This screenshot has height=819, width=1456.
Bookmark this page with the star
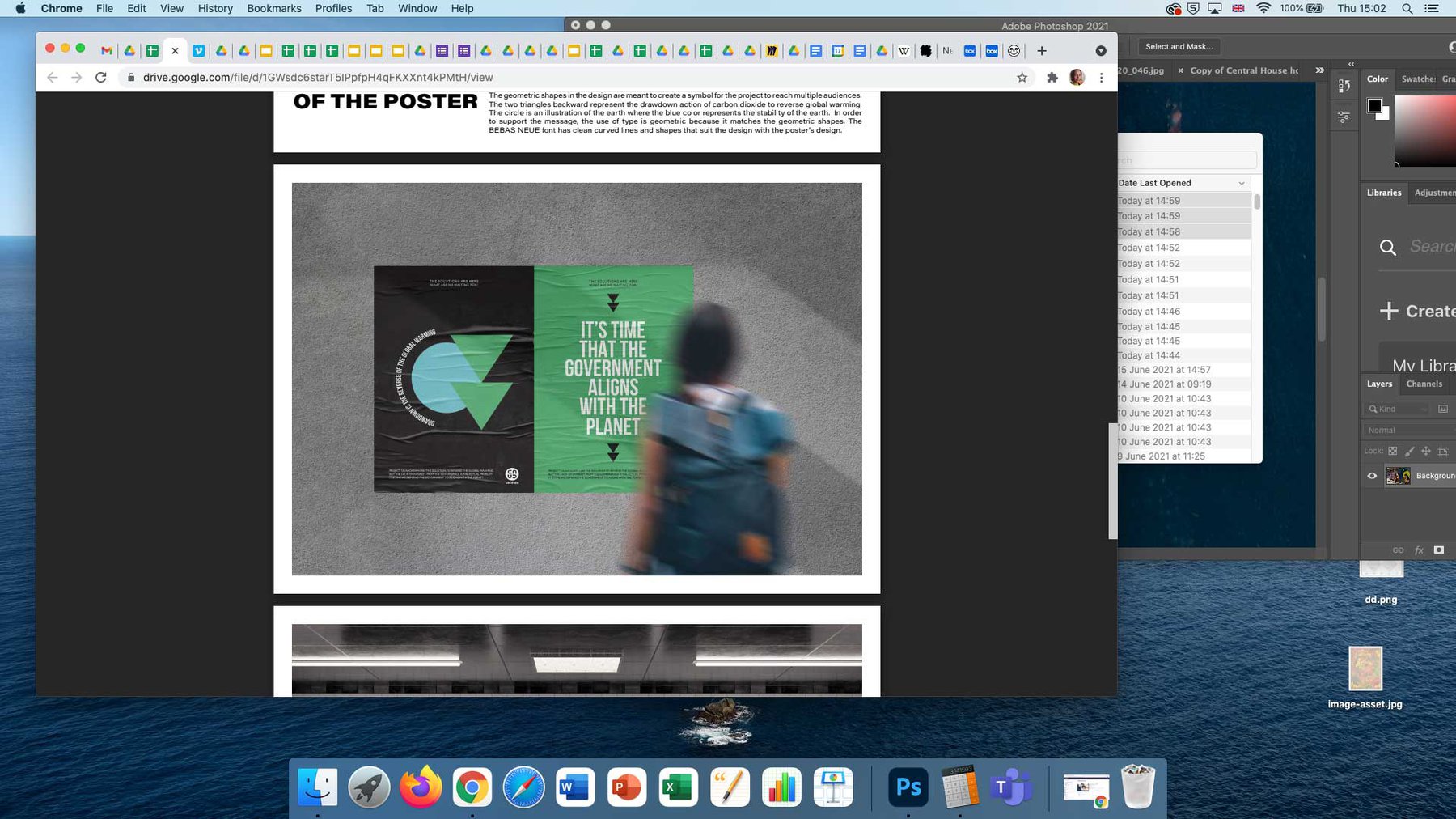1022,78
